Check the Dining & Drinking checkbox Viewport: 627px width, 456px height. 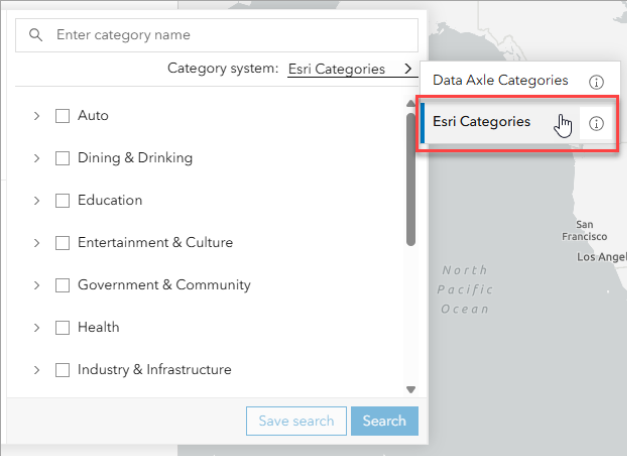point(62,158)
